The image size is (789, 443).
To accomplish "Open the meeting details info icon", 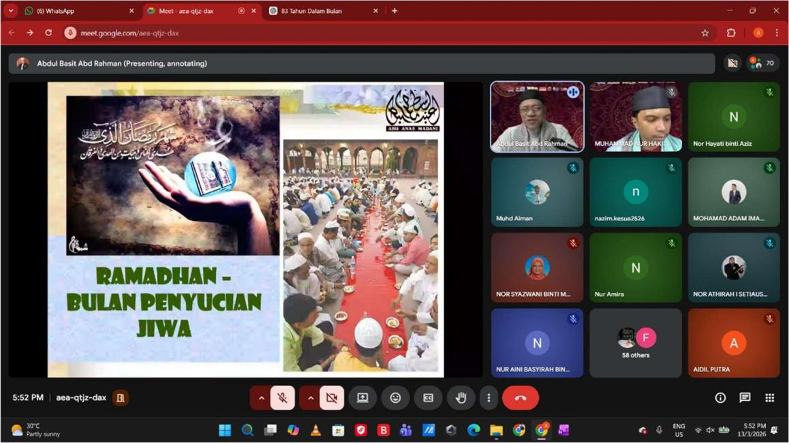I will point(720,398).
